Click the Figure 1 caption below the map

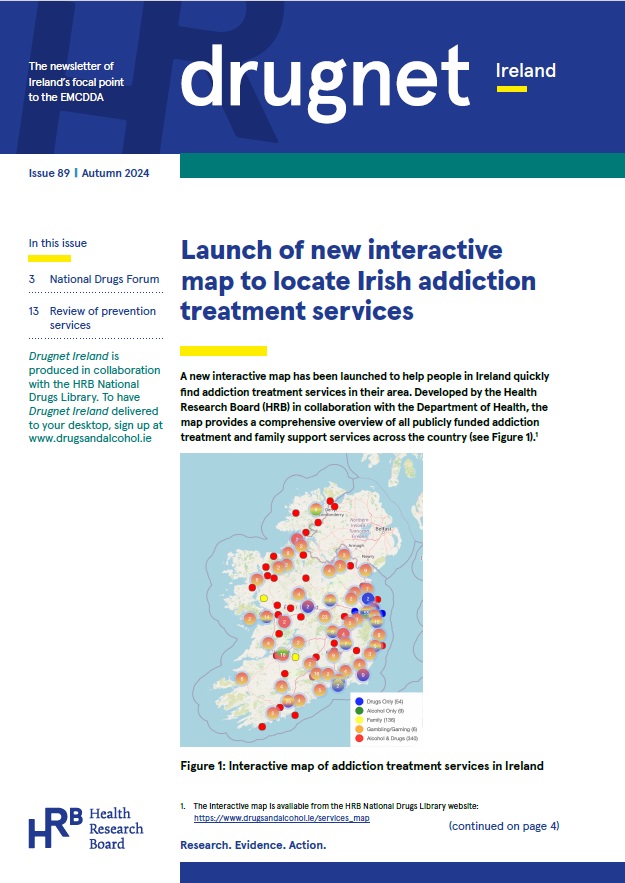tap(361, 766)
